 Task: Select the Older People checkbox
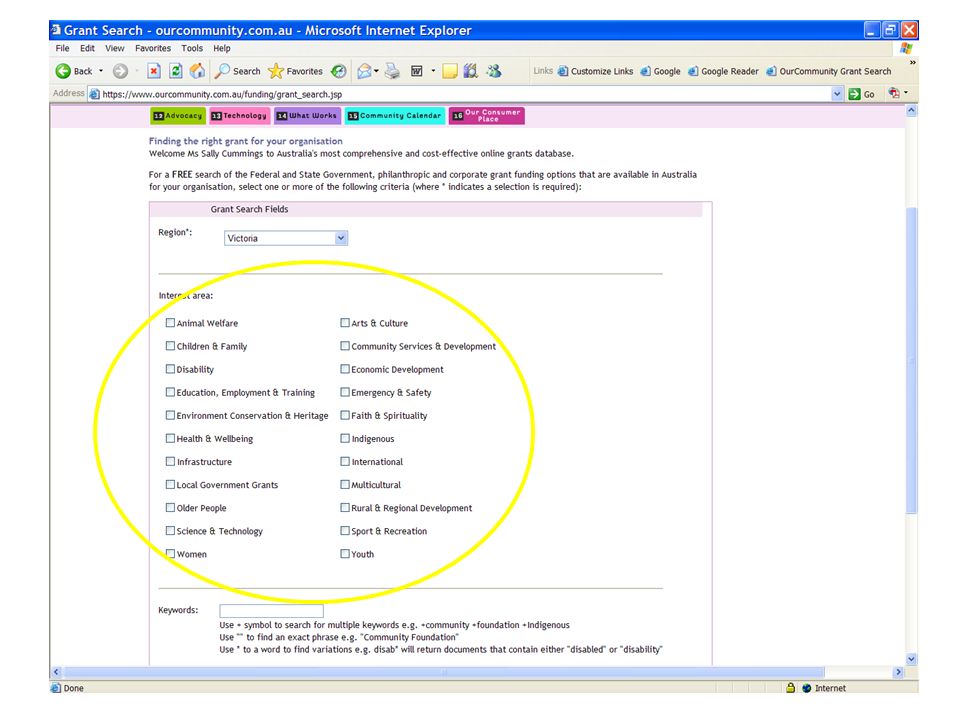(170, 508)
